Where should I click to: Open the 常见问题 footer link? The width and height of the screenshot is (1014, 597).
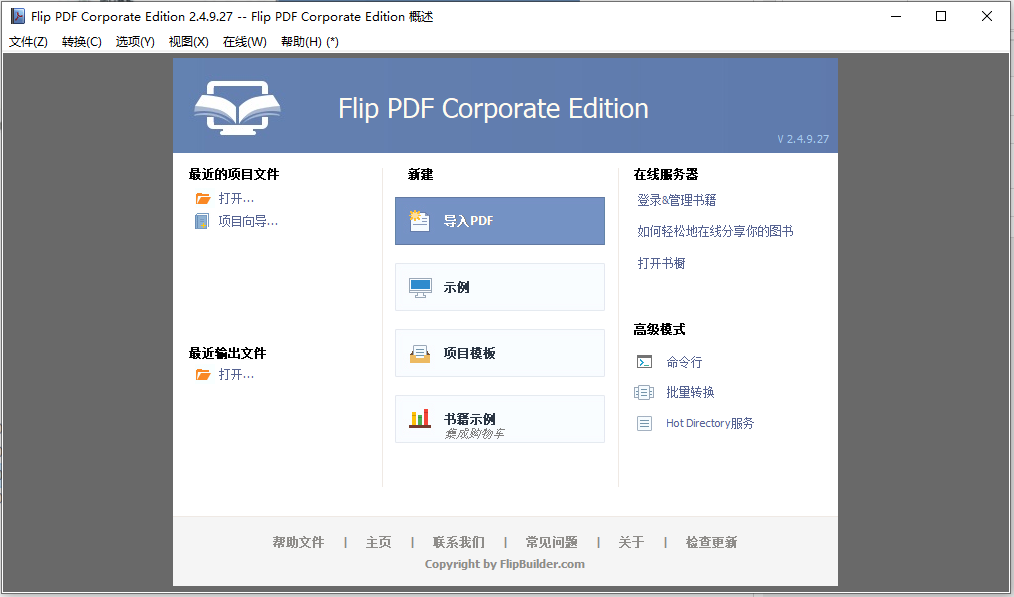[x=552, y=543]
